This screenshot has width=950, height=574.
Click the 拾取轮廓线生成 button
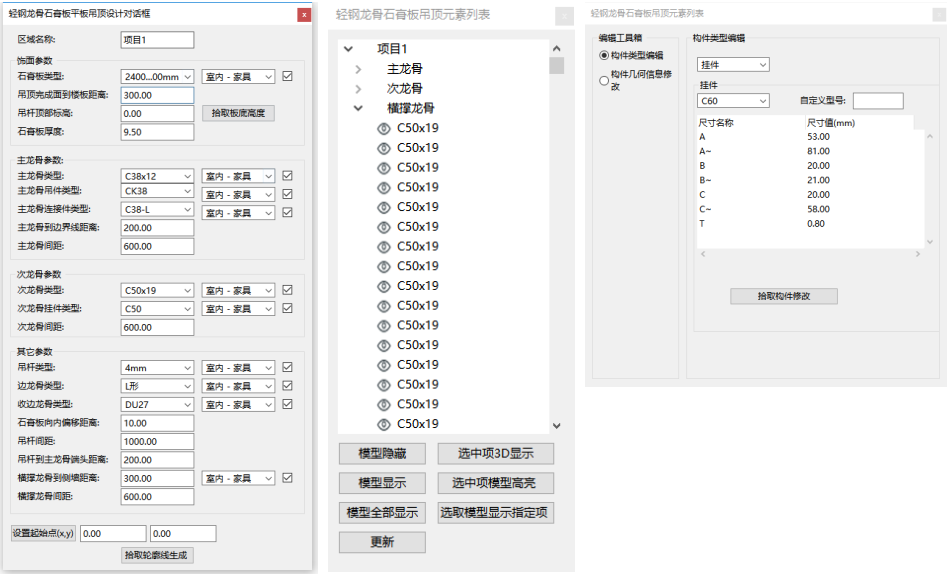tap(156, 555)
